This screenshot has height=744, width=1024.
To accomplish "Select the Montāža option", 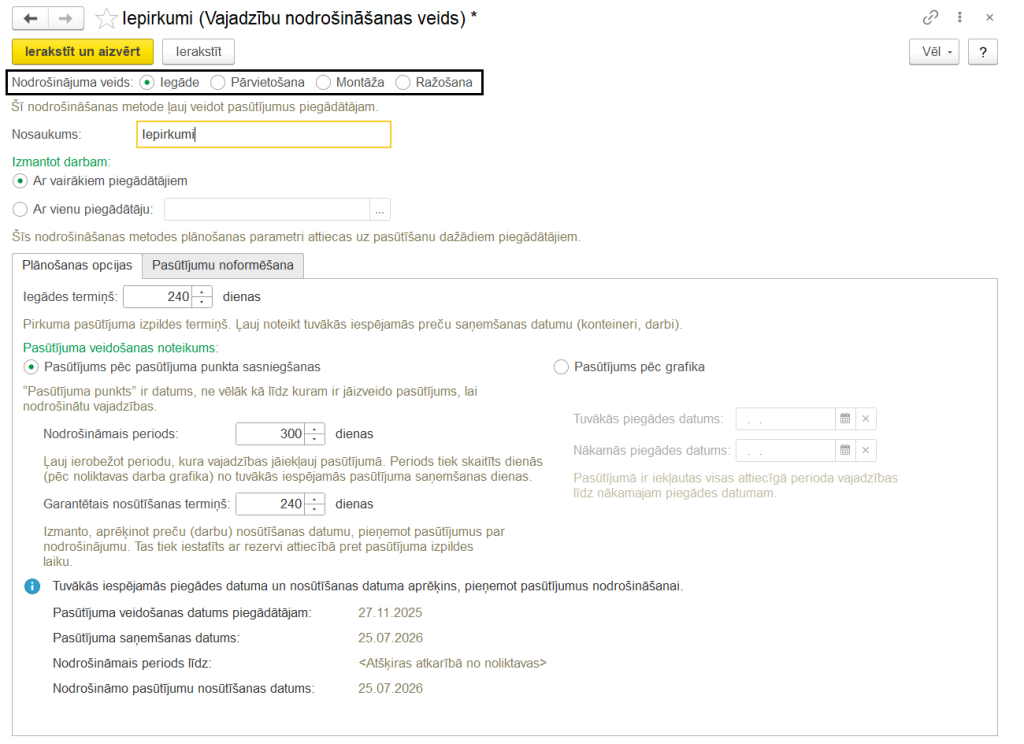I will click(x=322, y=83).
